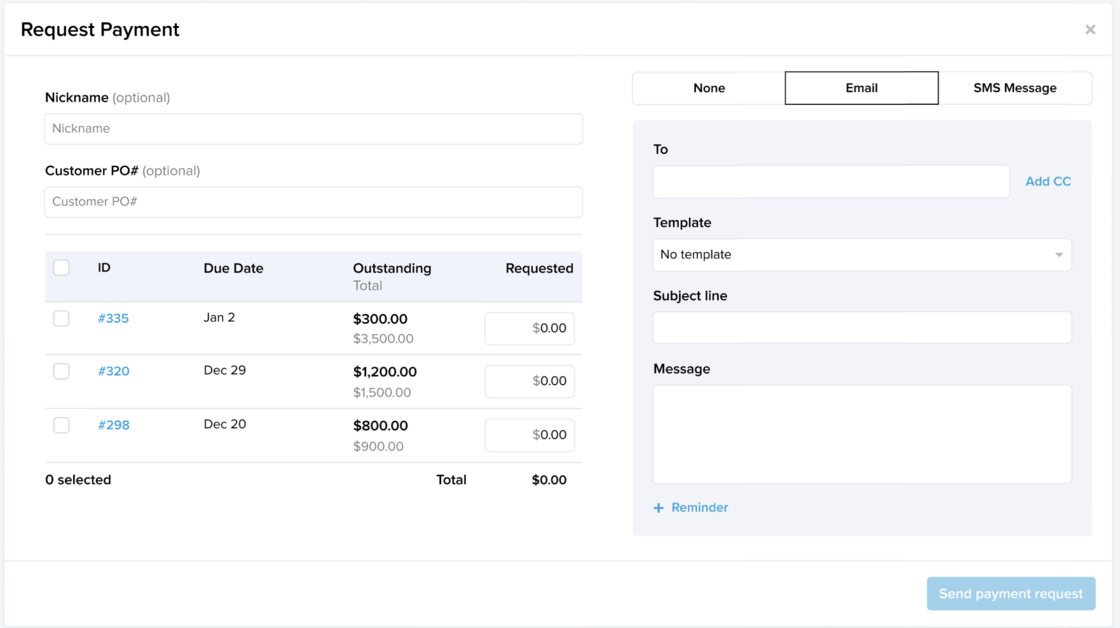Choose the SMS Message tab
Screen dimensions: 1120x628
pos(1014,88)
